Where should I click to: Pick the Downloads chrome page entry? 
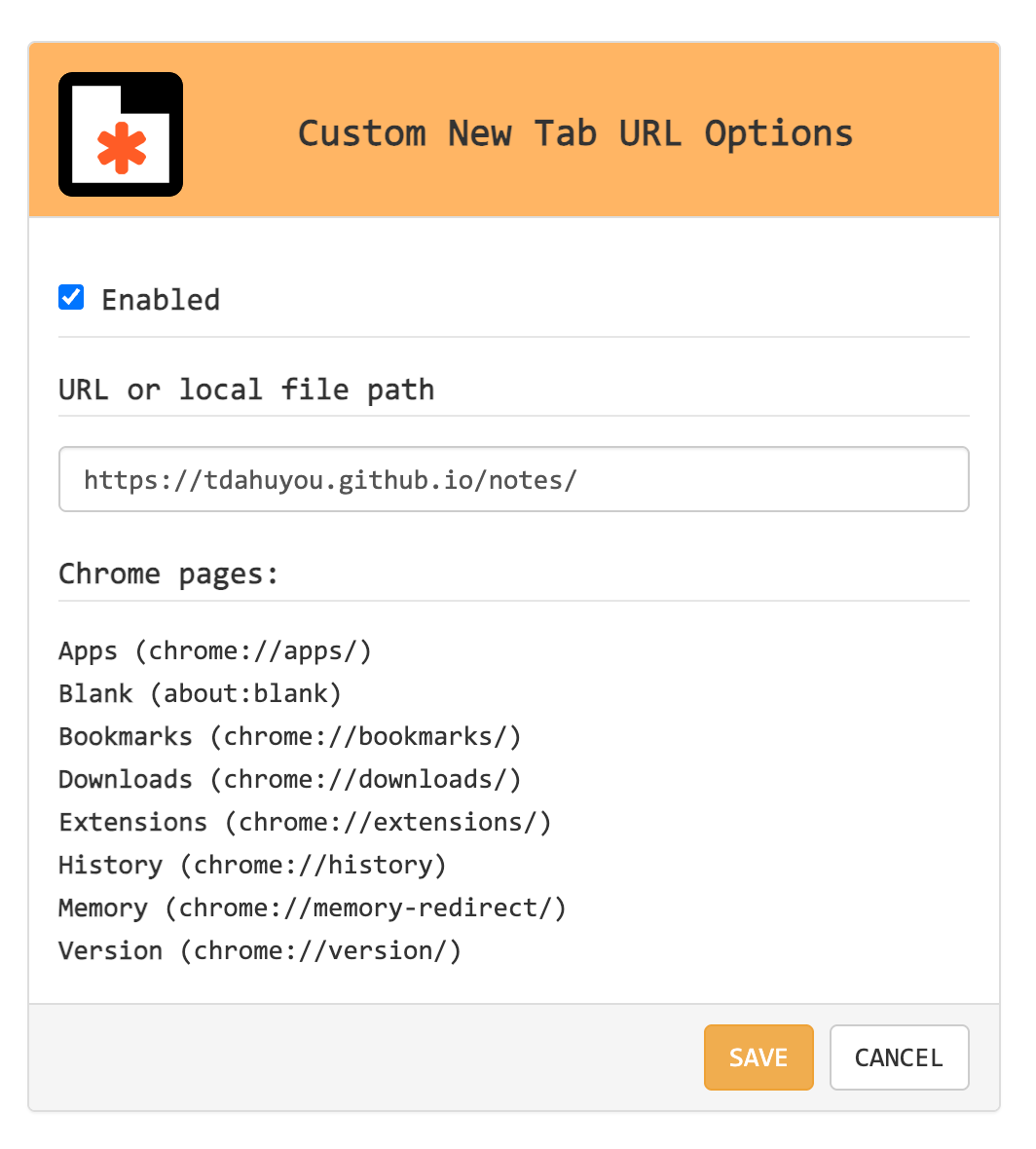click(x=290, y=779)
